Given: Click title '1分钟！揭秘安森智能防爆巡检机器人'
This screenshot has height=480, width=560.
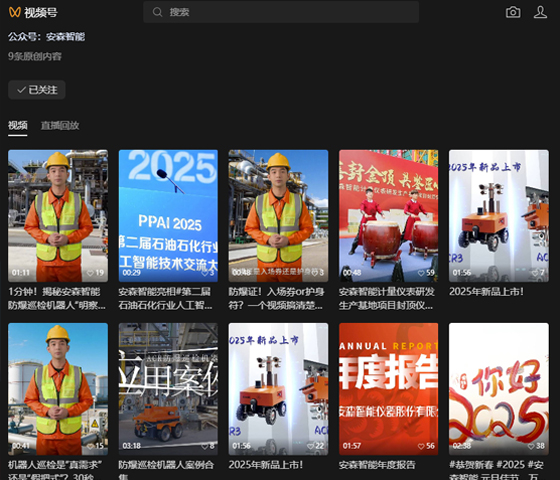Looking at the screenshot, I should click(x=57, y=299).
